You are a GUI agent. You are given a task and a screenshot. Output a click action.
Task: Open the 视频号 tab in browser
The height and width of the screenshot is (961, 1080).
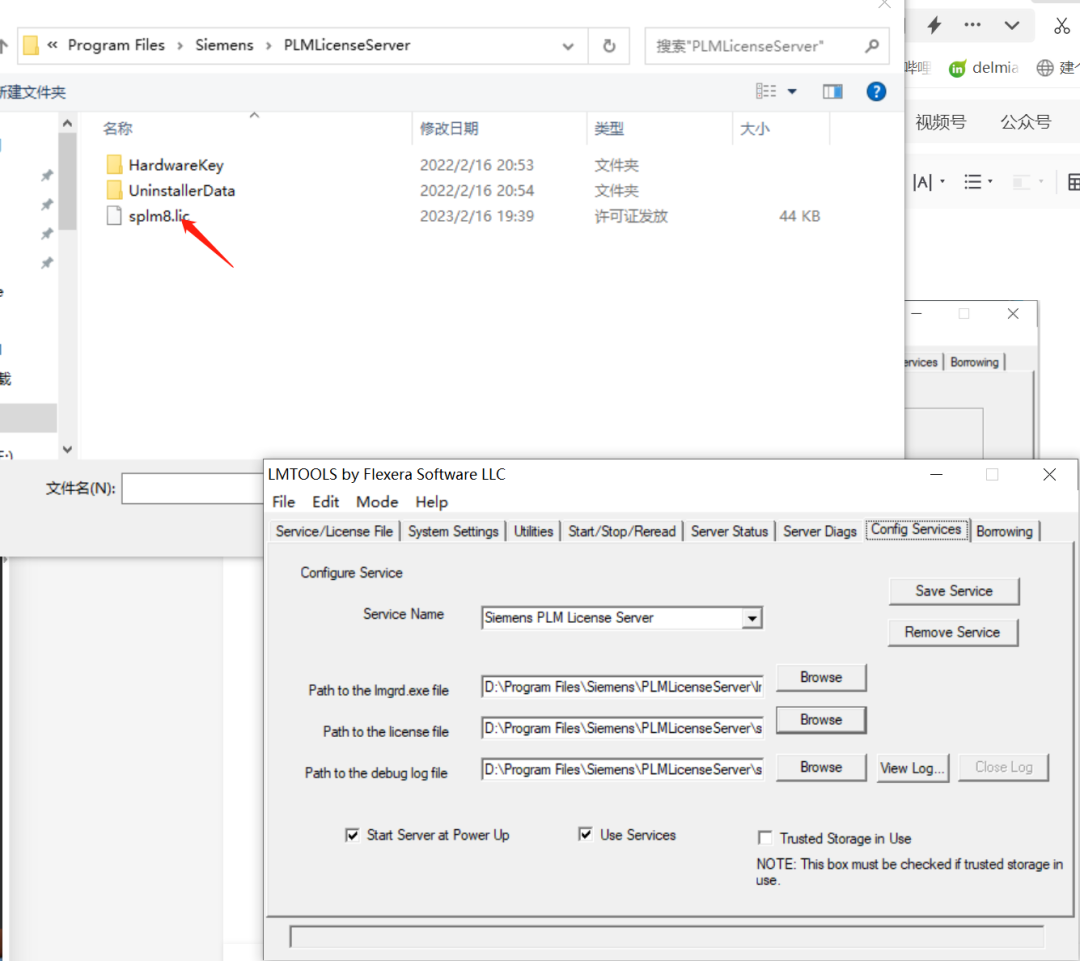click(x=940, y=123)
